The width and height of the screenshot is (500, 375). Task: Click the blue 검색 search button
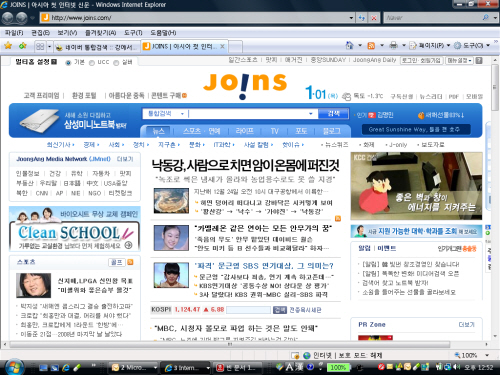(333, 114)
